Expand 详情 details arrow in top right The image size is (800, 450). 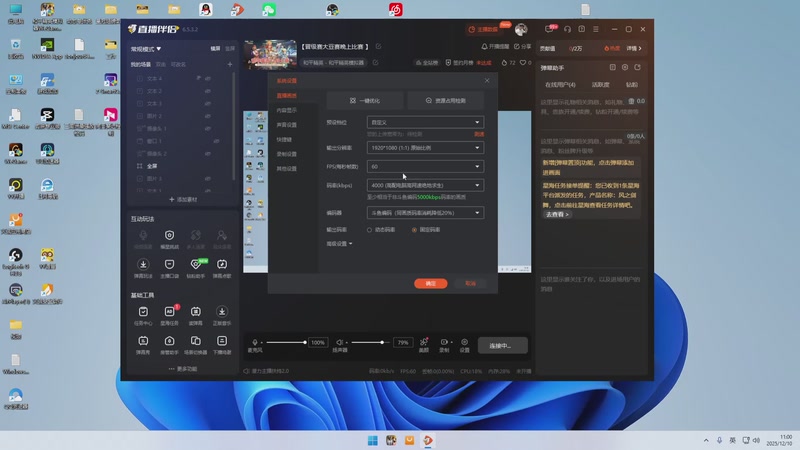(x=634, y=48)
